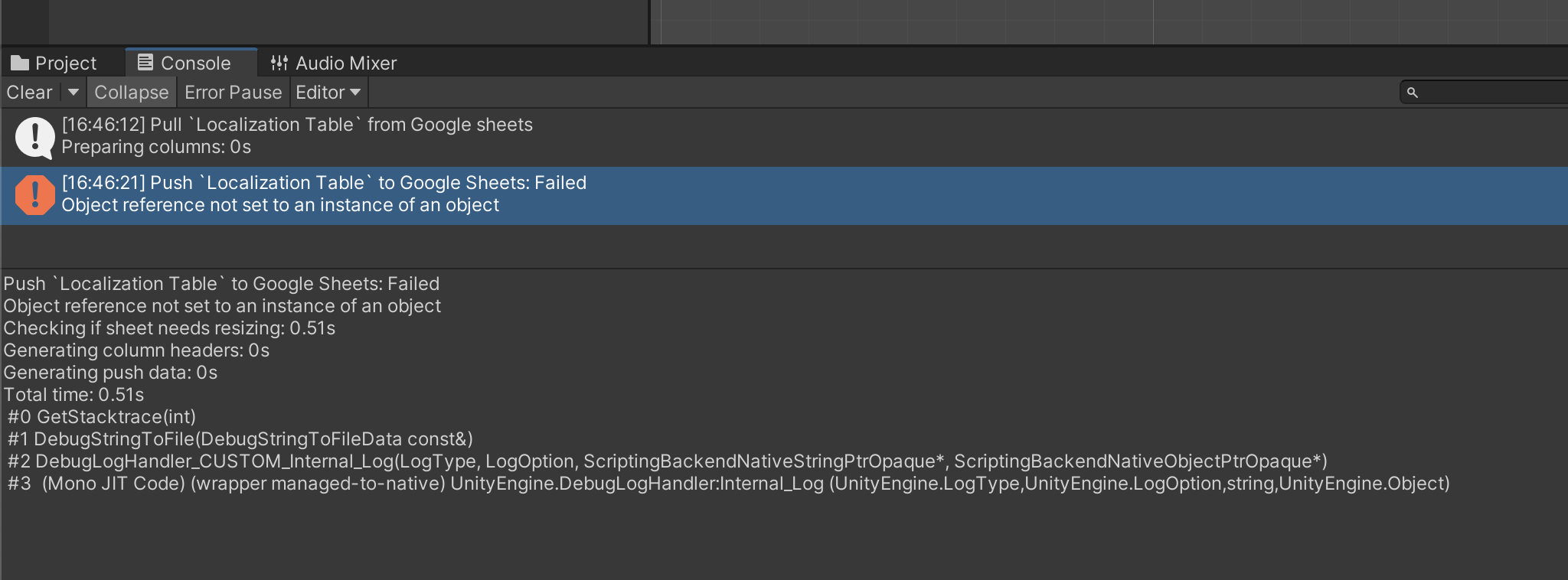Click the "Checking if sheet needs resizing" detail line

[169, 328]
